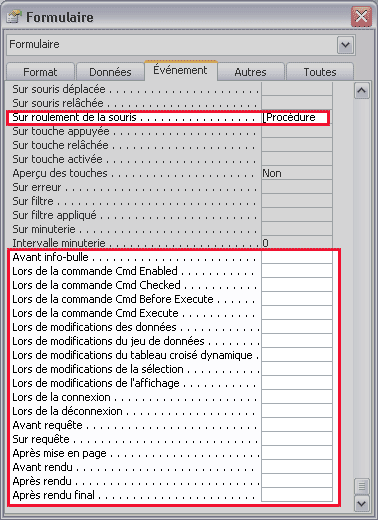378x520 pixels.
Task: Select the Lors de la connexion label
Action: click(61, 397)
